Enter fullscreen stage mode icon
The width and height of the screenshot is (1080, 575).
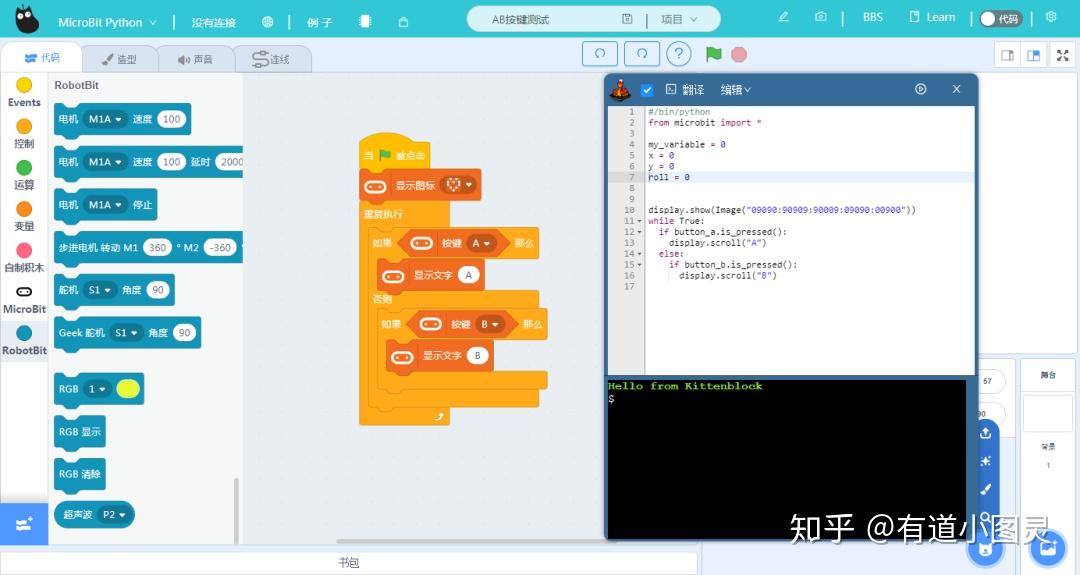(1063, 55)
